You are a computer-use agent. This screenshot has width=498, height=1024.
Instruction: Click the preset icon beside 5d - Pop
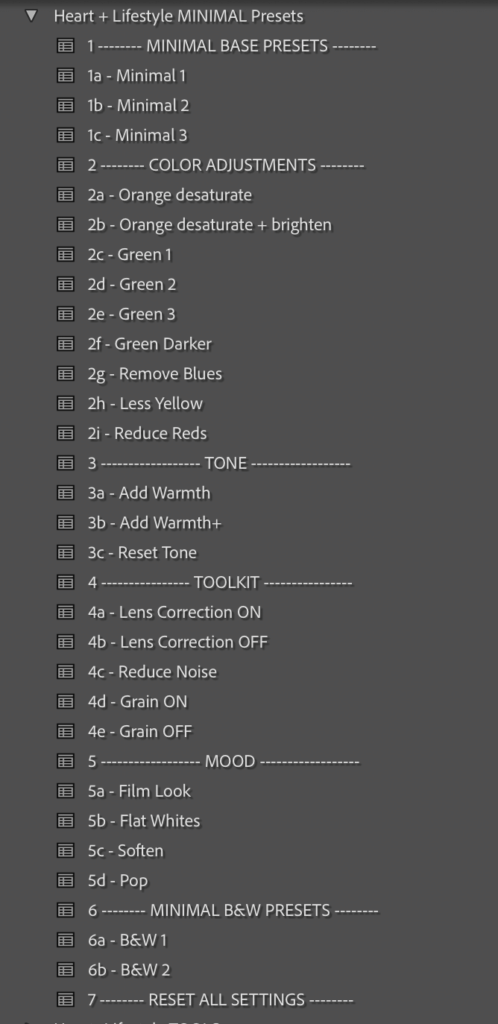(65, 881)
